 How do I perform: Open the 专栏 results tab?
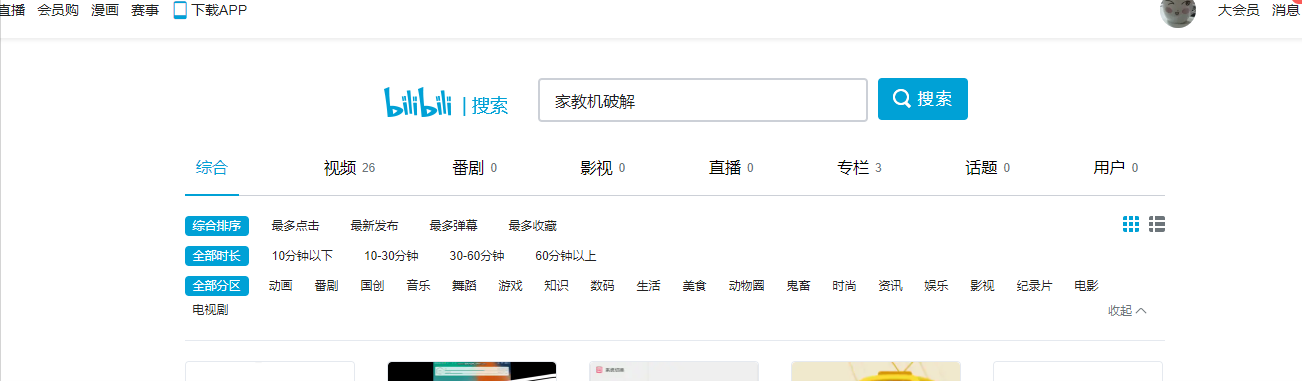tap(859, 168)
